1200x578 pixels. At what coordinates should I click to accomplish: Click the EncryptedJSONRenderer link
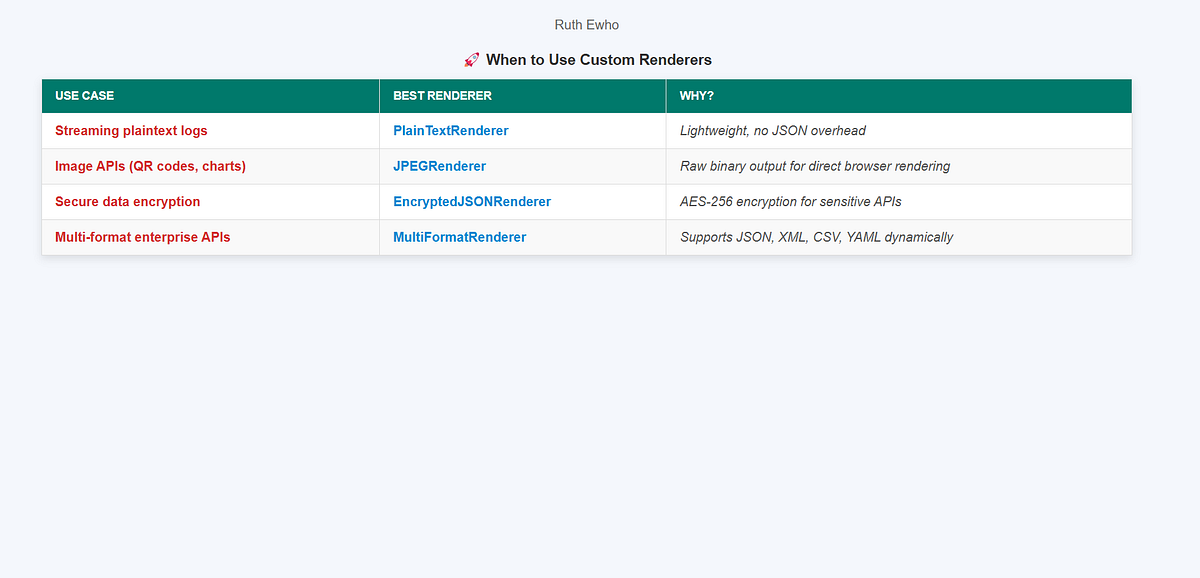[471, 201]
